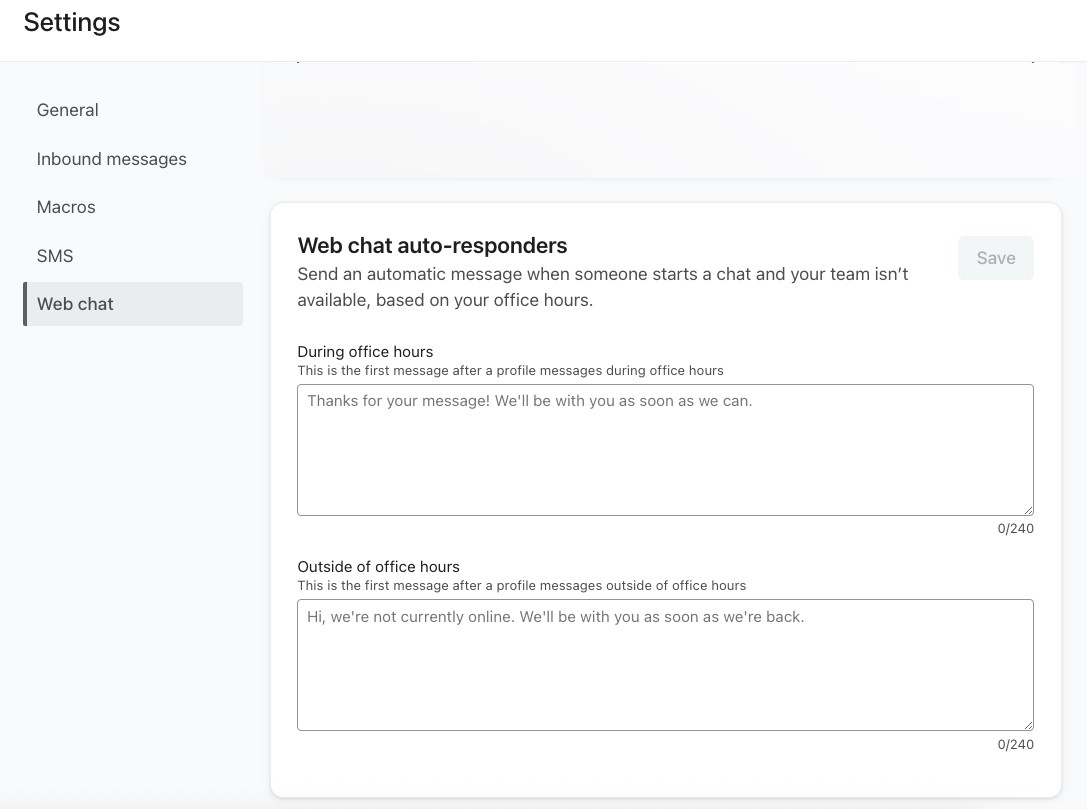Focus the During office hours message box
The height and width of the screenshot is (809, 1087).
tap(665, 450)
